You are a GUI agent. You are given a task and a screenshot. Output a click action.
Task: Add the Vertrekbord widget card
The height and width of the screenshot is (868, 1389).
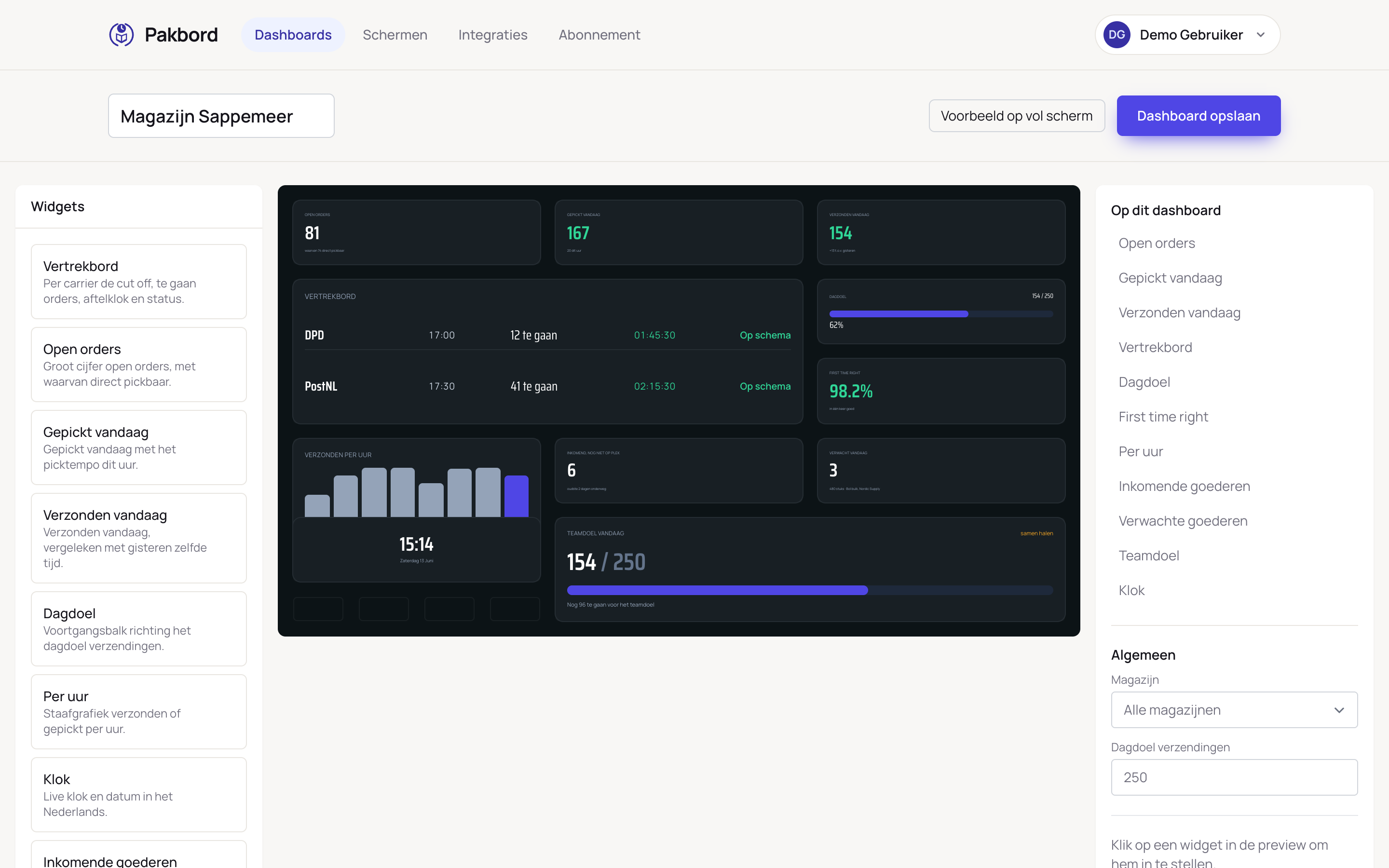click(x=139, y=281)
